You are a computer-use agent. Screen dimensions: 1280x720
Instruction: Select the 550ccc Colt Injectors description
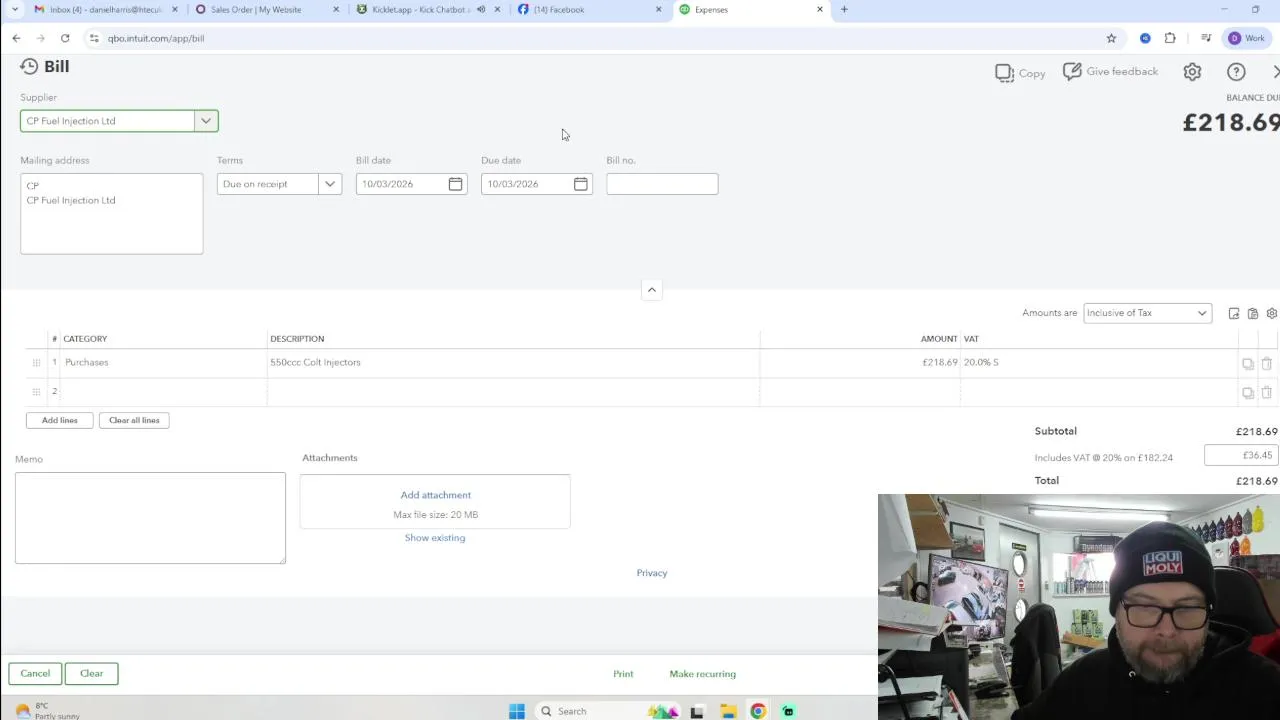[x=514, y=362]
